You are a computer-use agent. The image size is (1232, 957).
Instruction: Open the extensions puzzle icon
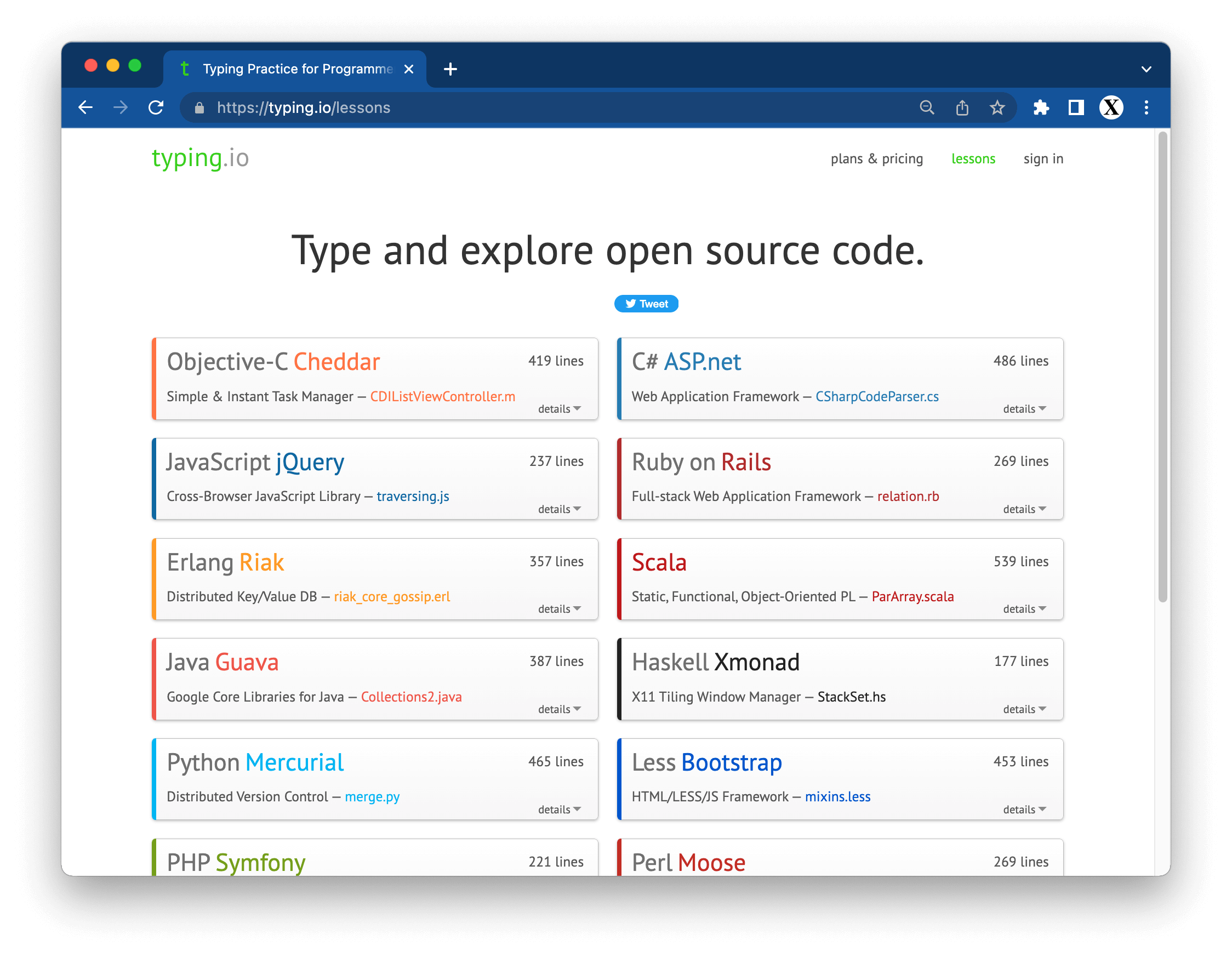pyautogui.click(x=1041, y=107)
